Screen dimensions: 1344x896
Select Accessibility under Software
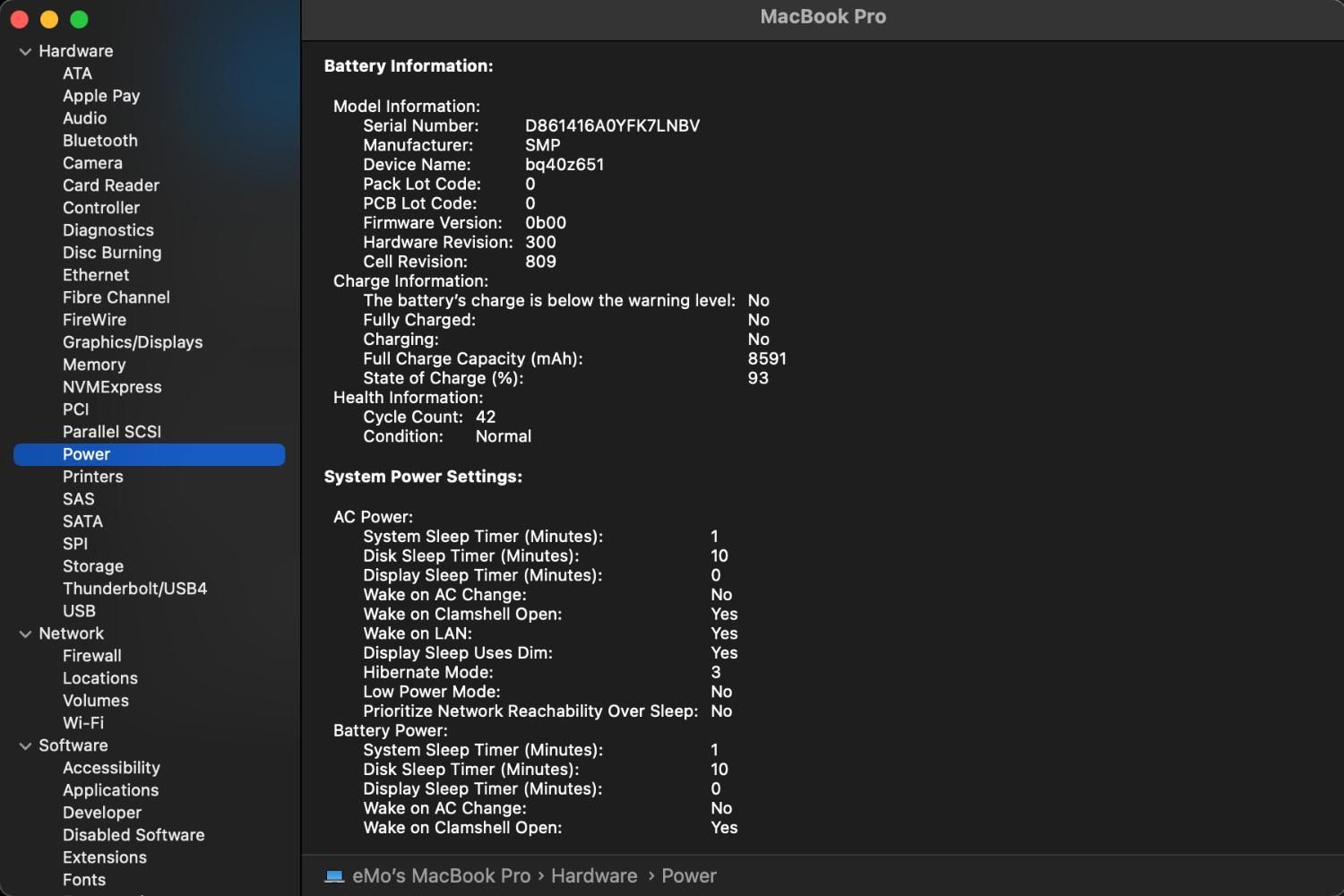coord(111,768)
